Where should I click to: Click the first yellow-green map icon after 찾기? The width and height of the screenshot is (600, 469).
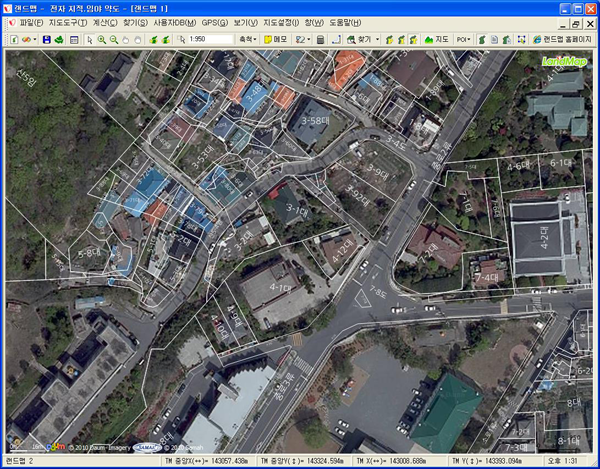pyautogui.click(x=390, y=39)
